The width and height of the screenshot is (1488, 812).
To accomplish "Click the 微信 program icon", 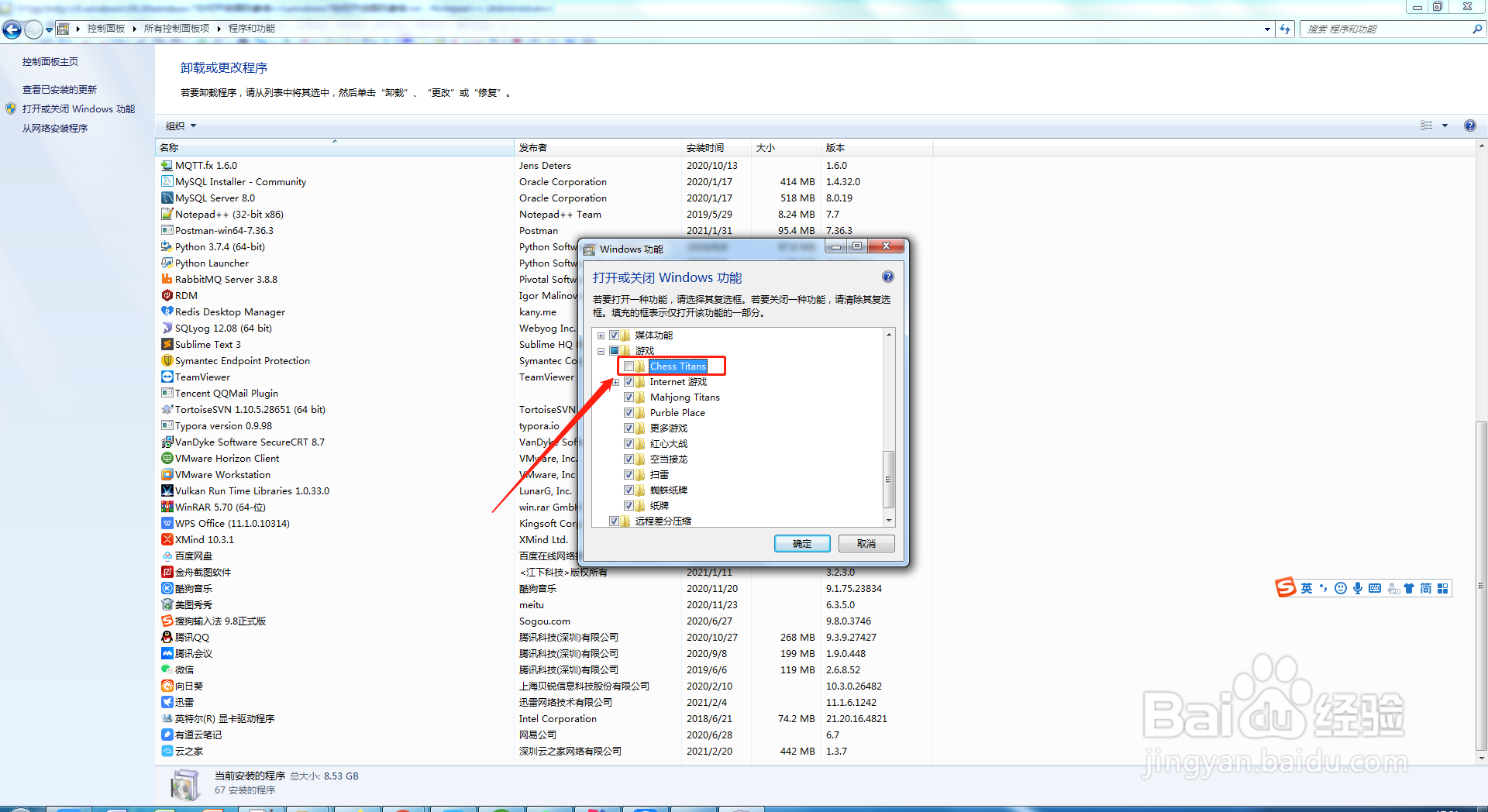I will (167, 670).
